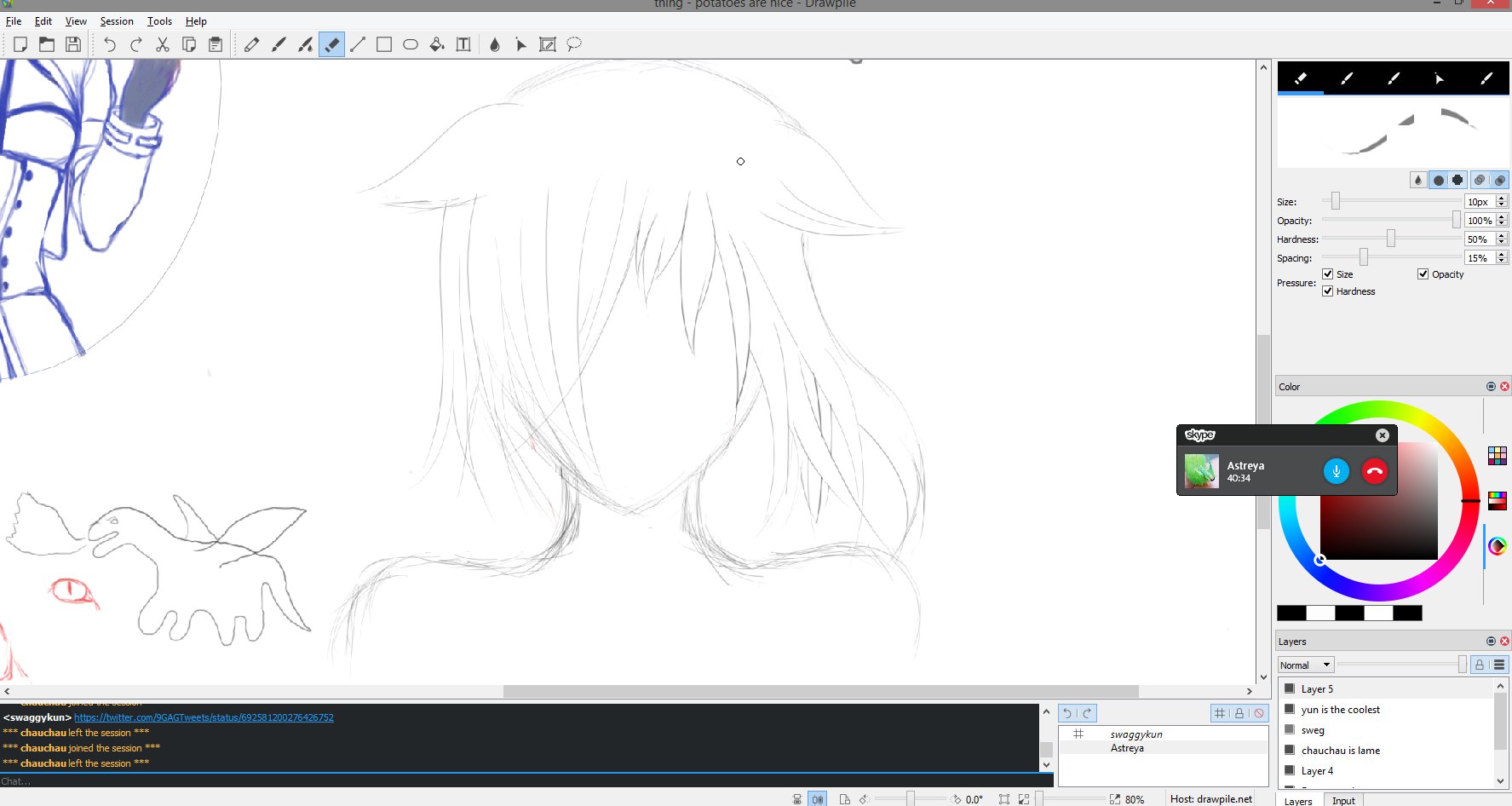Select the Color Picker droplet tool
The image size is (1512, 806).
(495, 44)
